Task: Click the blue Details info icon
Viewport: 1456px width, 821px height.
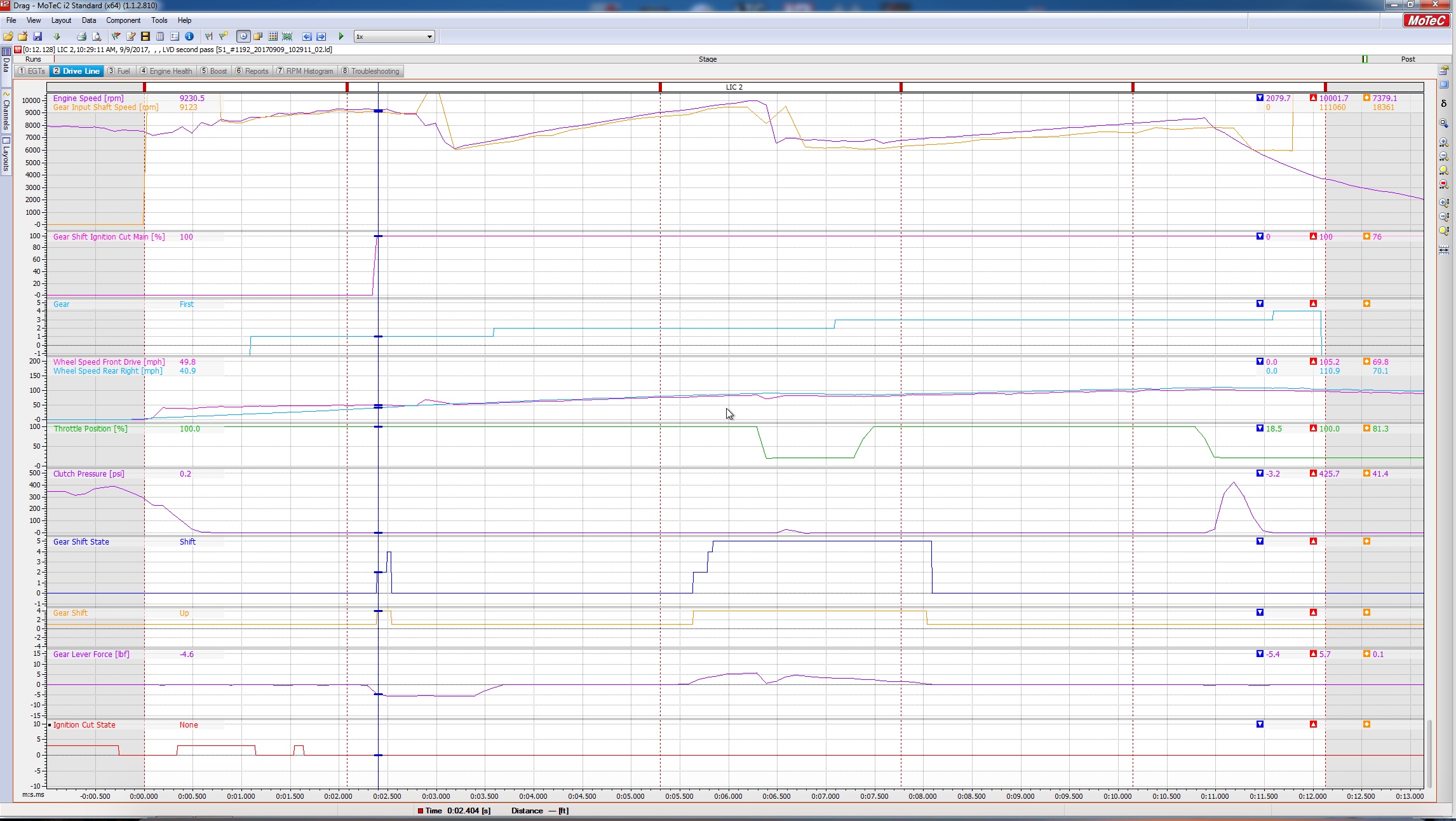Action: click(x=189, y=36)
